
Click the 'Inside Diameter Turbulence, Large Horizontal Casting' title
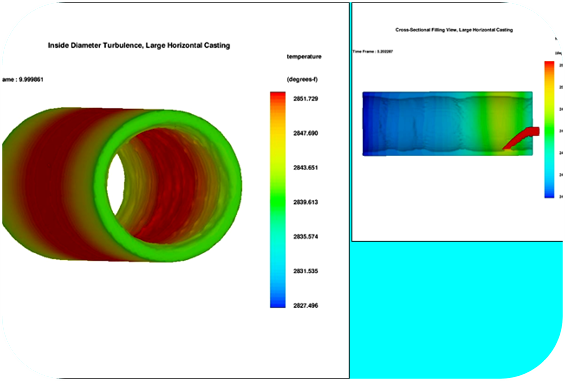(139, 45)
